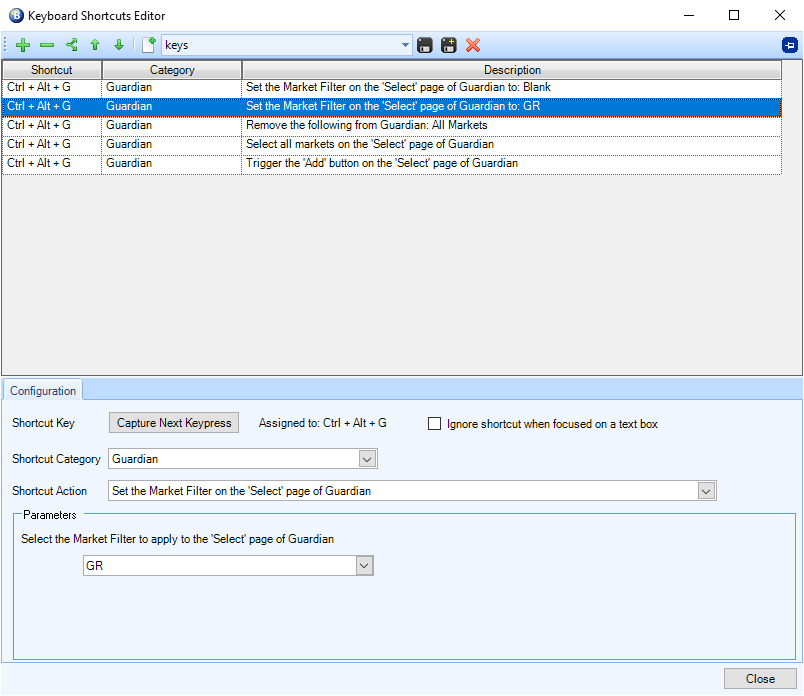
Task: Switch to the Configuration tab
Action: 43,391
